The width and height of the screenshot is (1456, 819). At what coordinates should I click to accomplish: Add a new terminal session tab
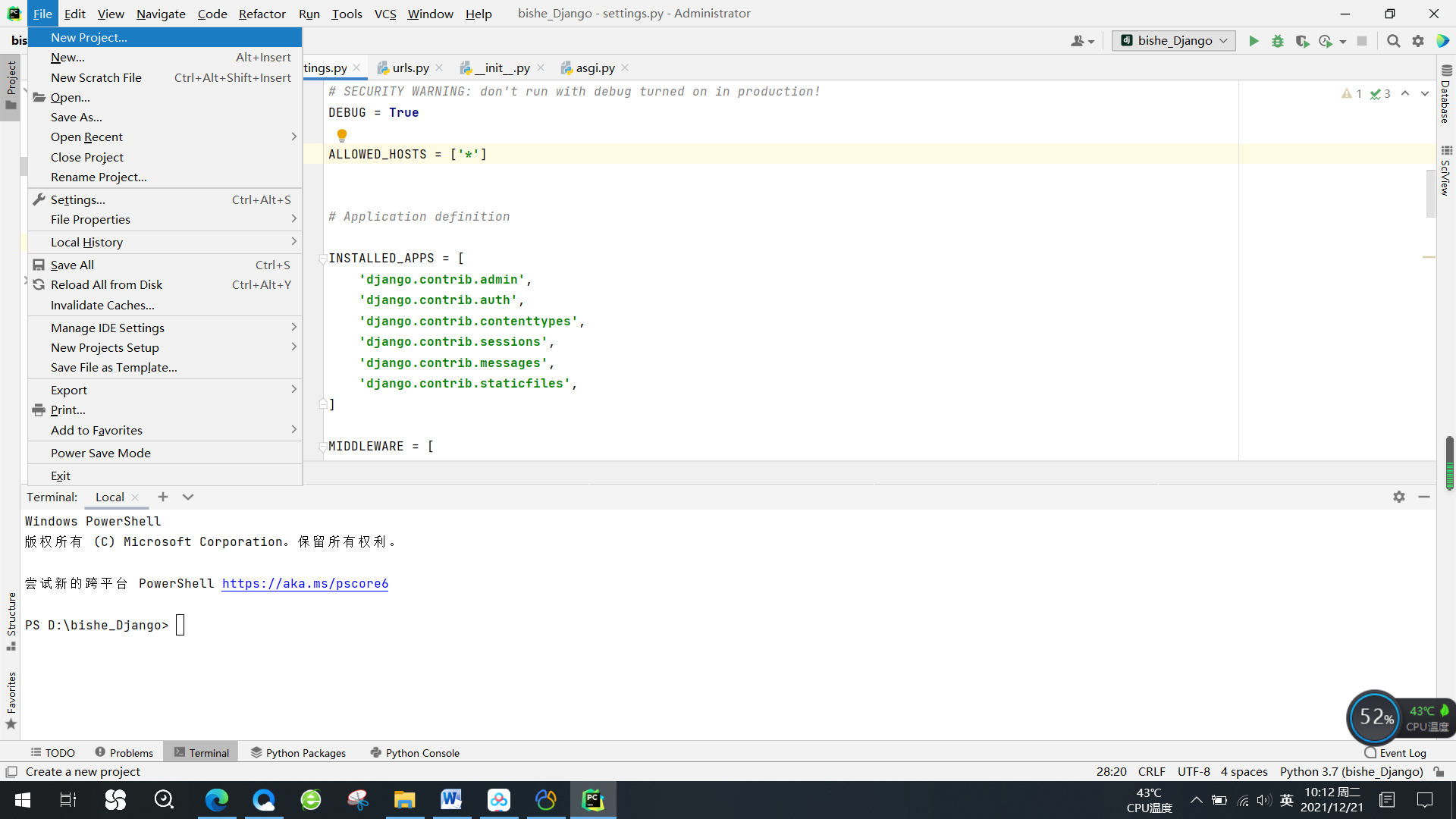click(x=162, y=497)
